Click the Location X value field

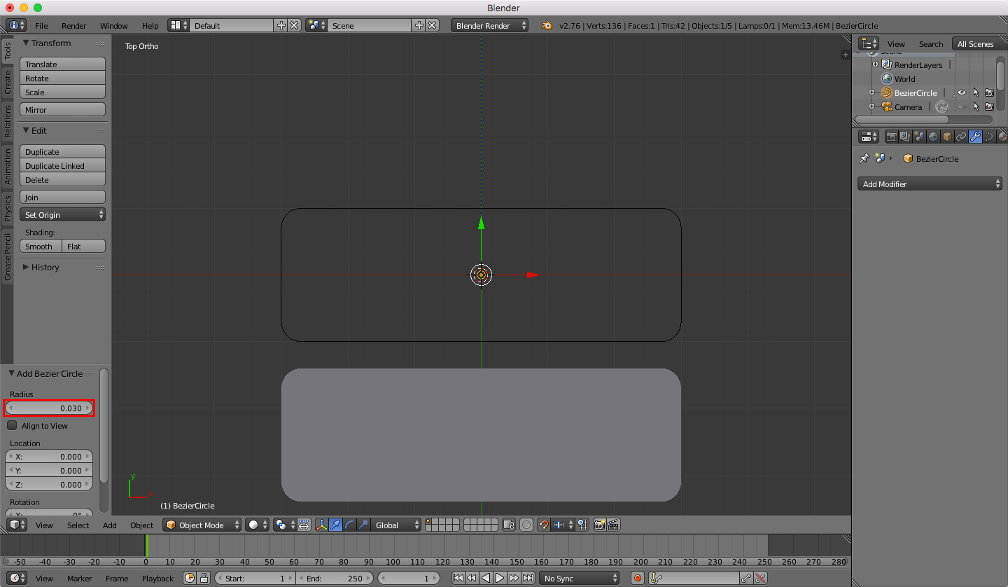point(50,456)
